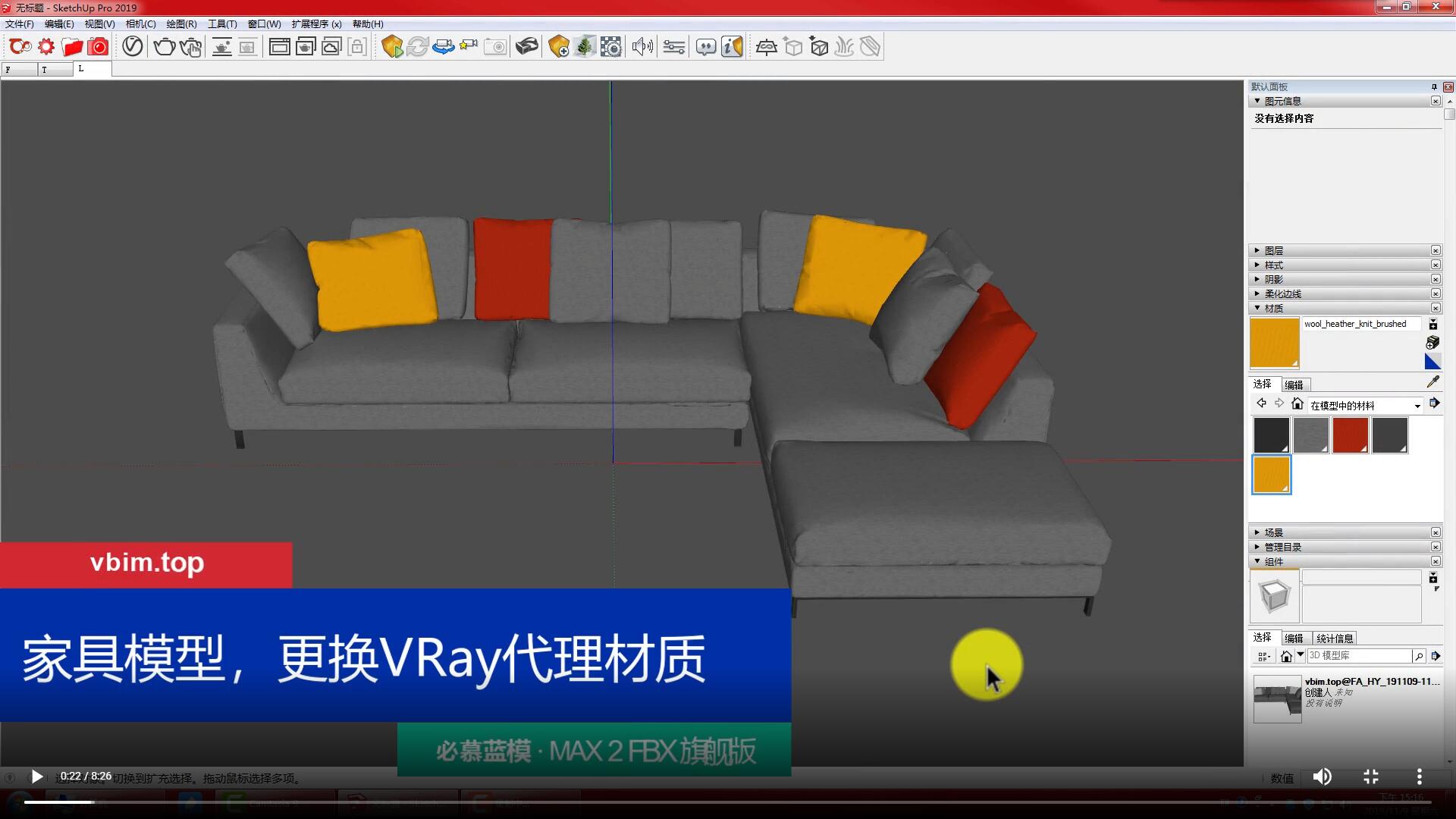1456x819 pixels.
Task: Collapse the 材质 materials panel
Action: (x=1274, y=308)
